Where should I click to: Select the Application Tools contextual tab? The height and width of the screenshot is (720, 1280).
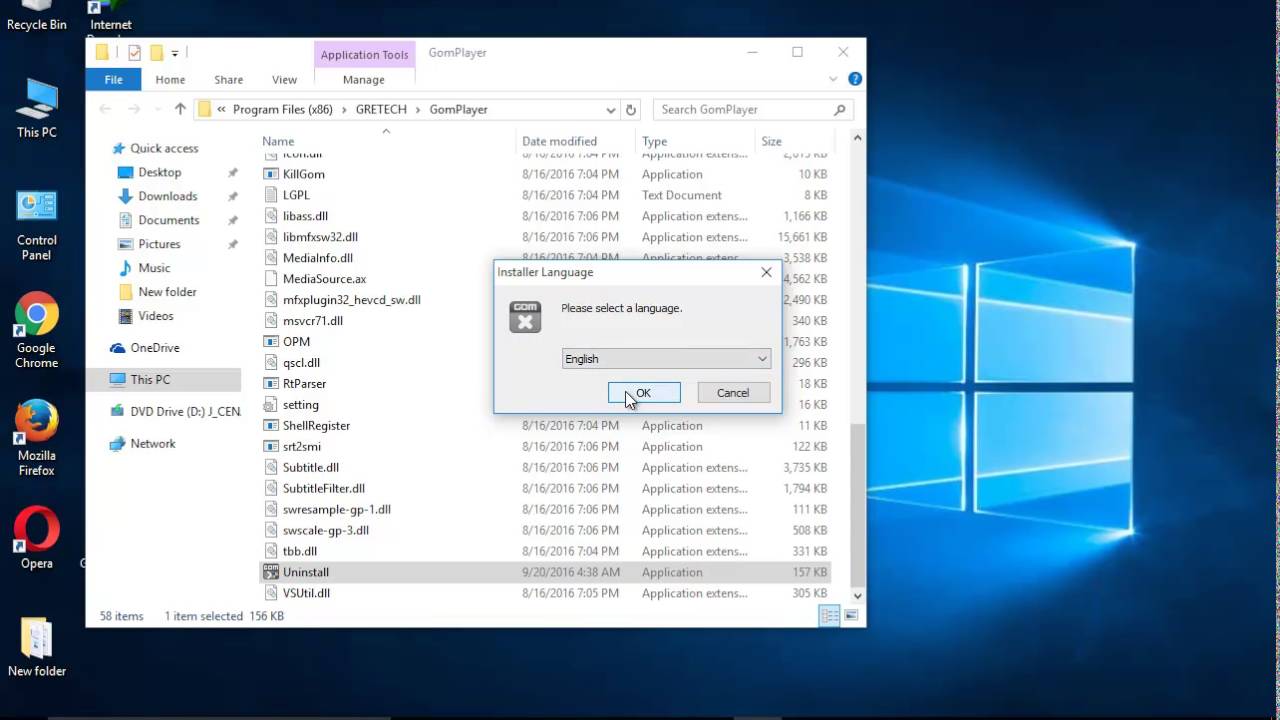click(x=364, y=55)
